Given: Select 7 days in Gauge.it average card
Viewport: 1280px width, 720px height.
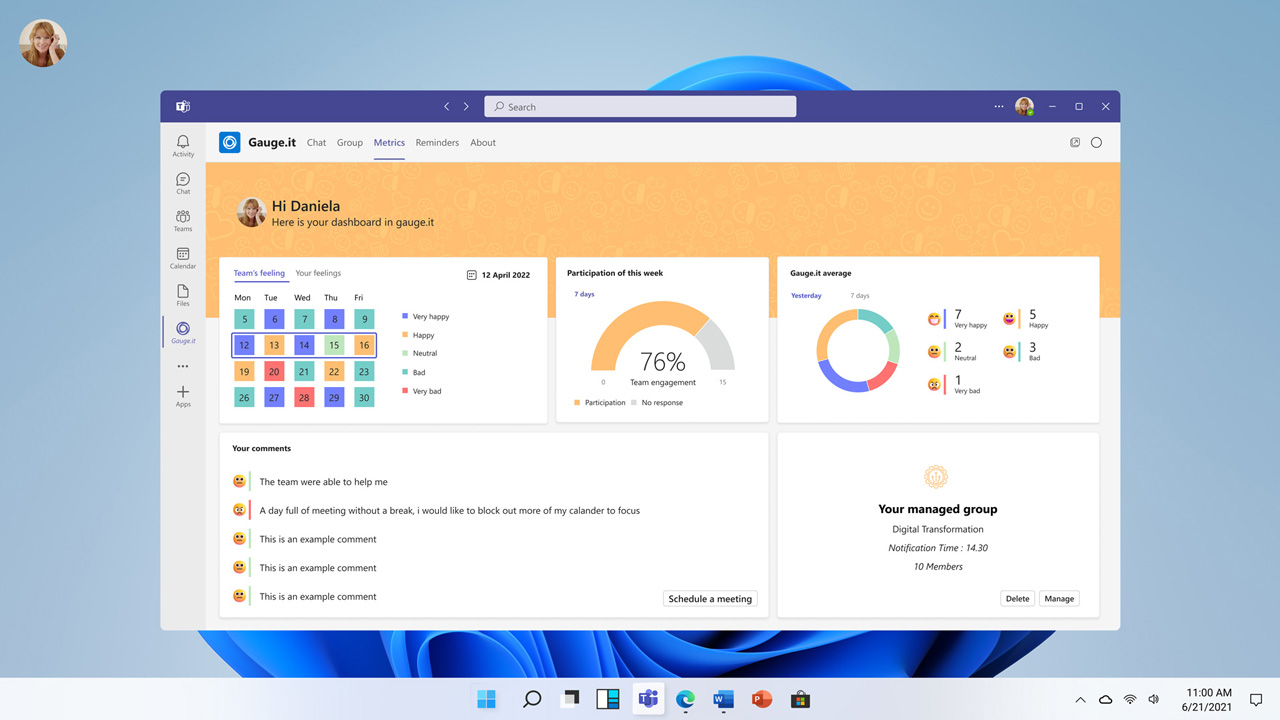Looking at the screenshot, I should 860,296.
